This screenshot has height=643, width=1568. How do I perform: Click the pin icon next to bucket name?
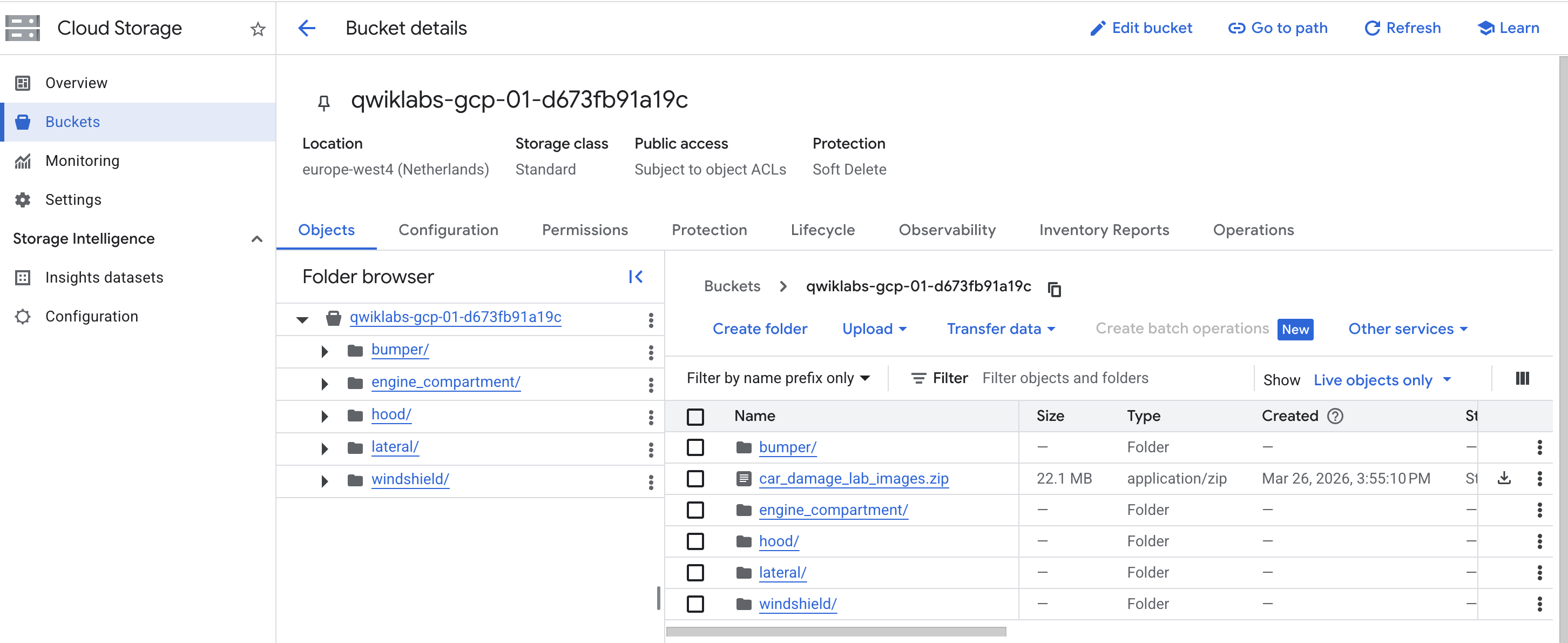coord(324,102)
